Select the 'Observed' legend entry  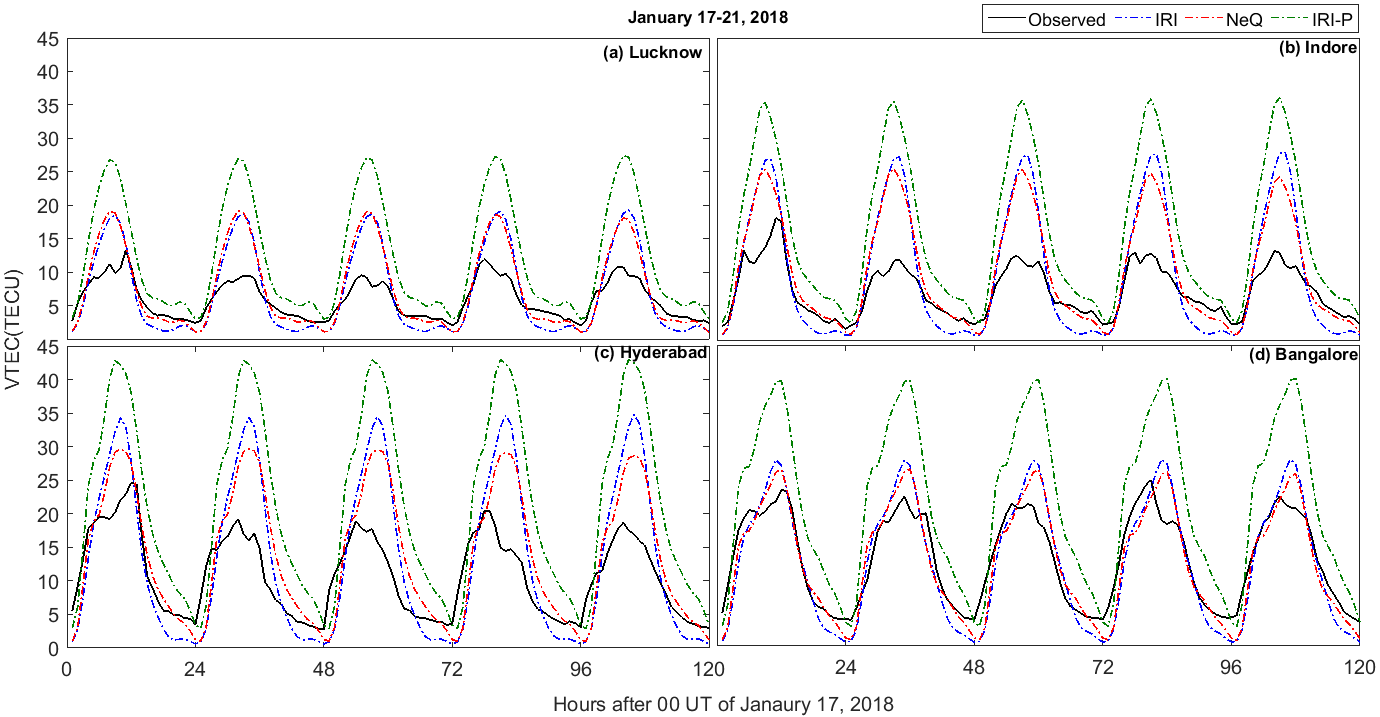pos(1046,20)
